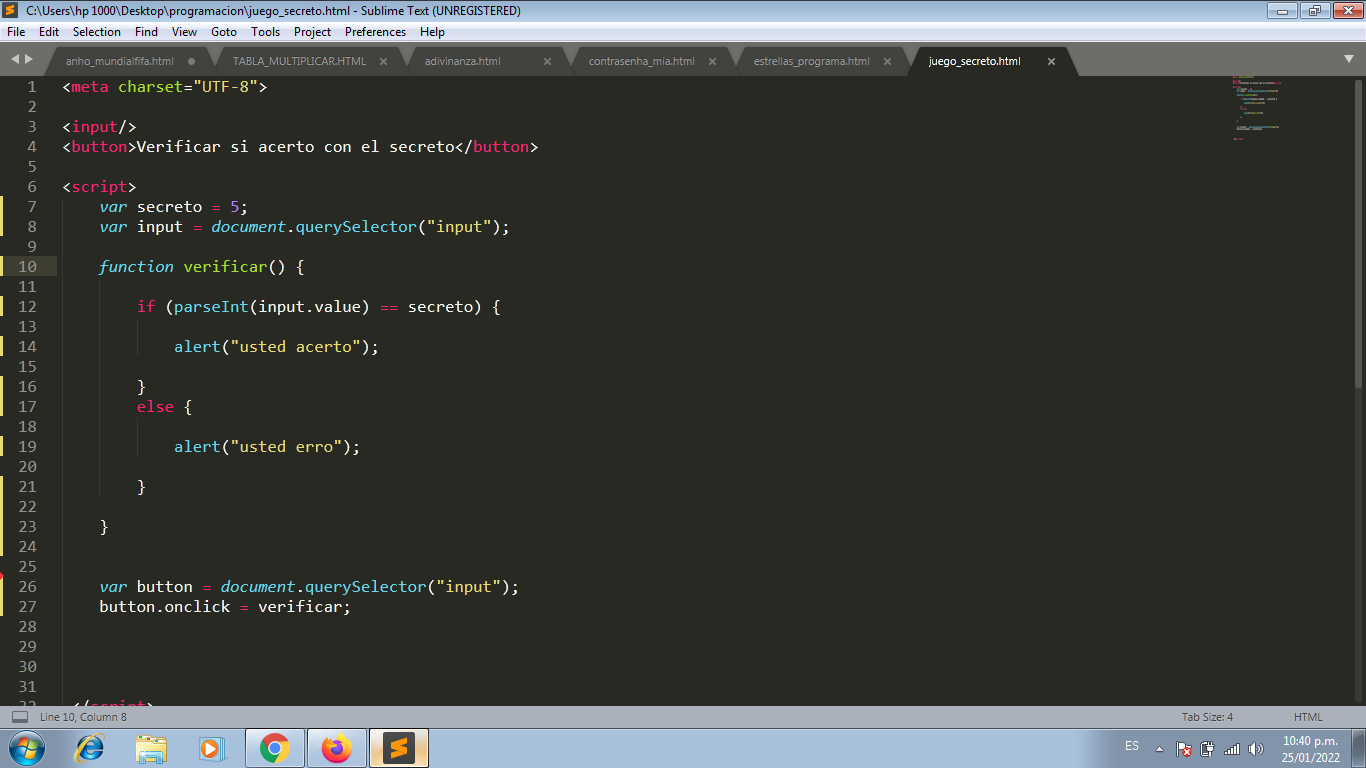Switch to the anho_mundialfifa.html tab
1366x768 pixels.
coord(119,61)
